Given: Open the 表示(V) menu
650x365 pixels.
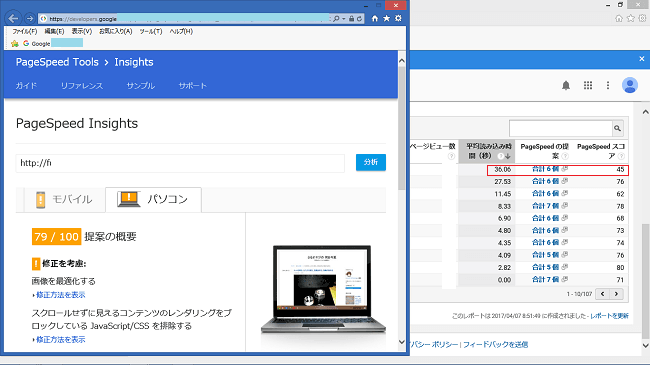Looking at the screenshot, I should tap(82, 32).
